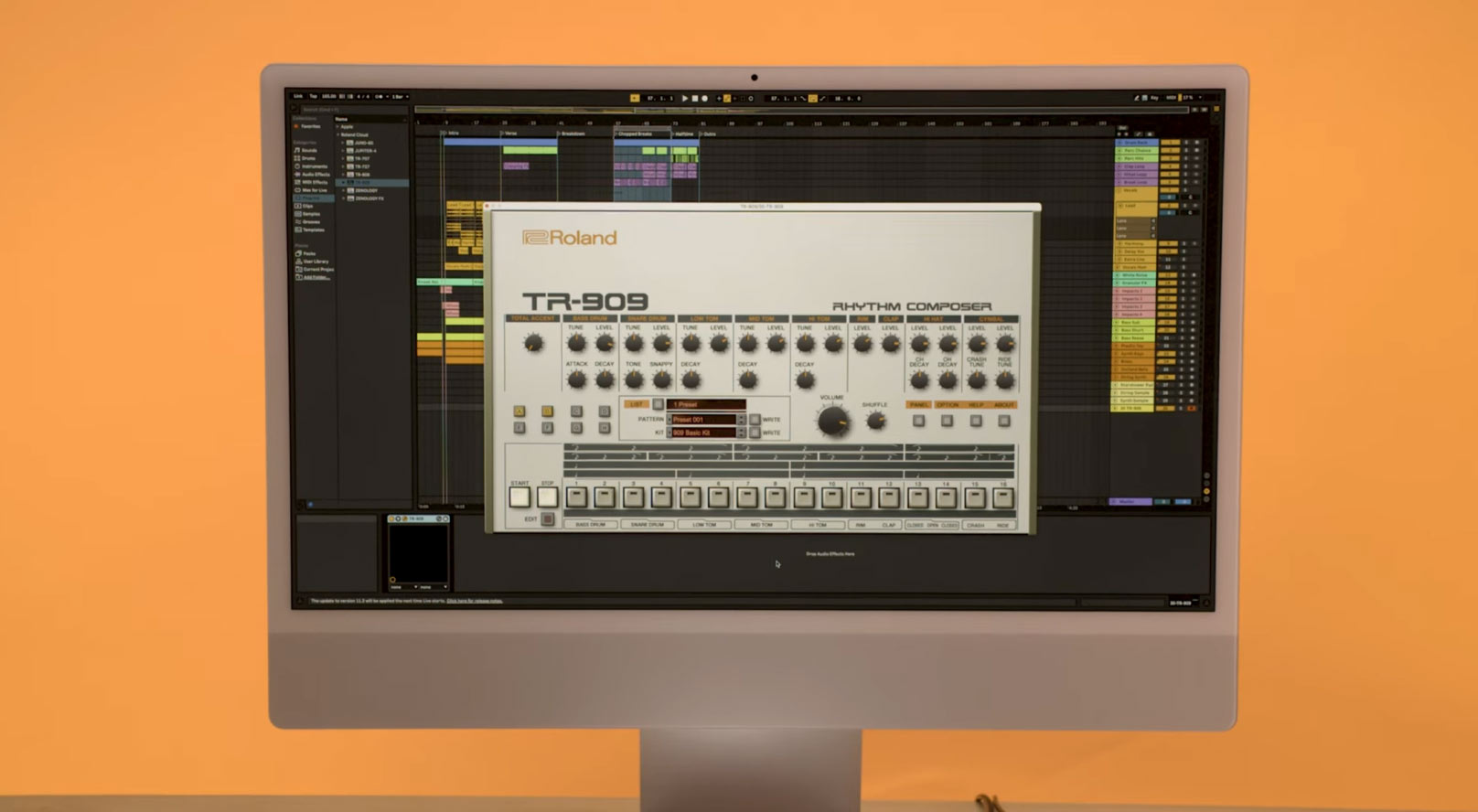1478x812 pixels.
Task: Click the Roland logo on the plugin
Action: (569, 238)
